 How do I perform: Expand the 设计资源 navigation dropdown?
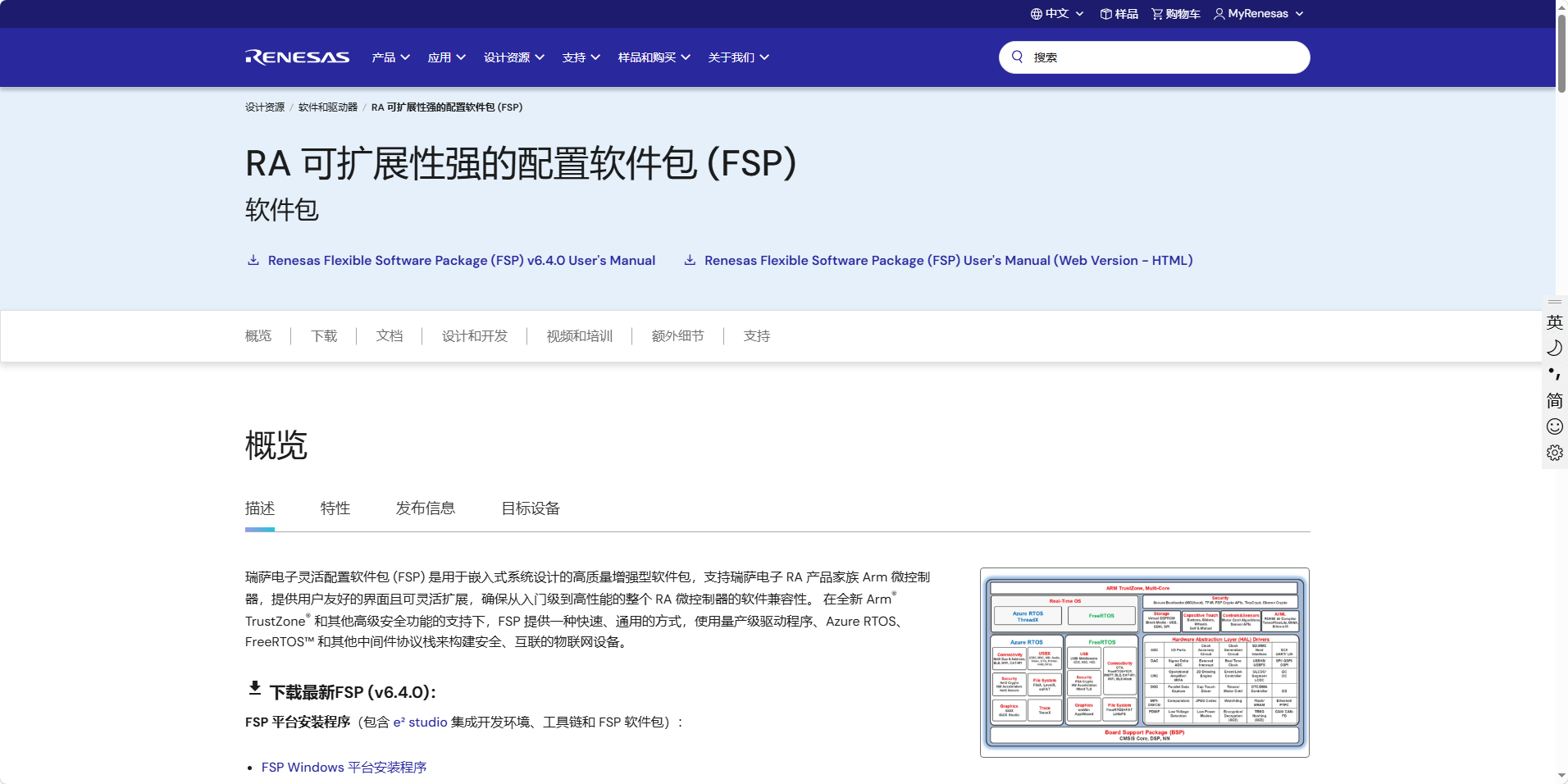[514, 57]
